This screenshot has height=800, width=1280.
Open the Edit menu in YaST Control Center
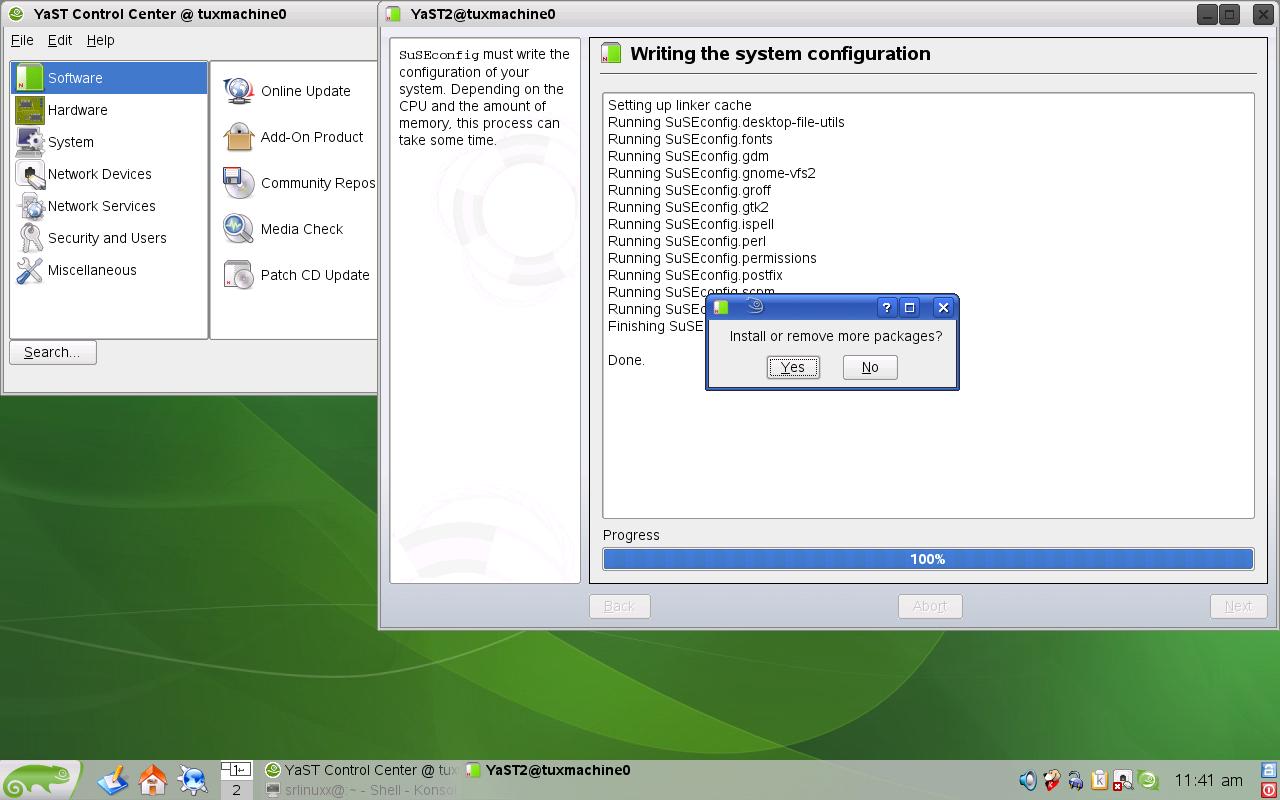tap(60, 40)
